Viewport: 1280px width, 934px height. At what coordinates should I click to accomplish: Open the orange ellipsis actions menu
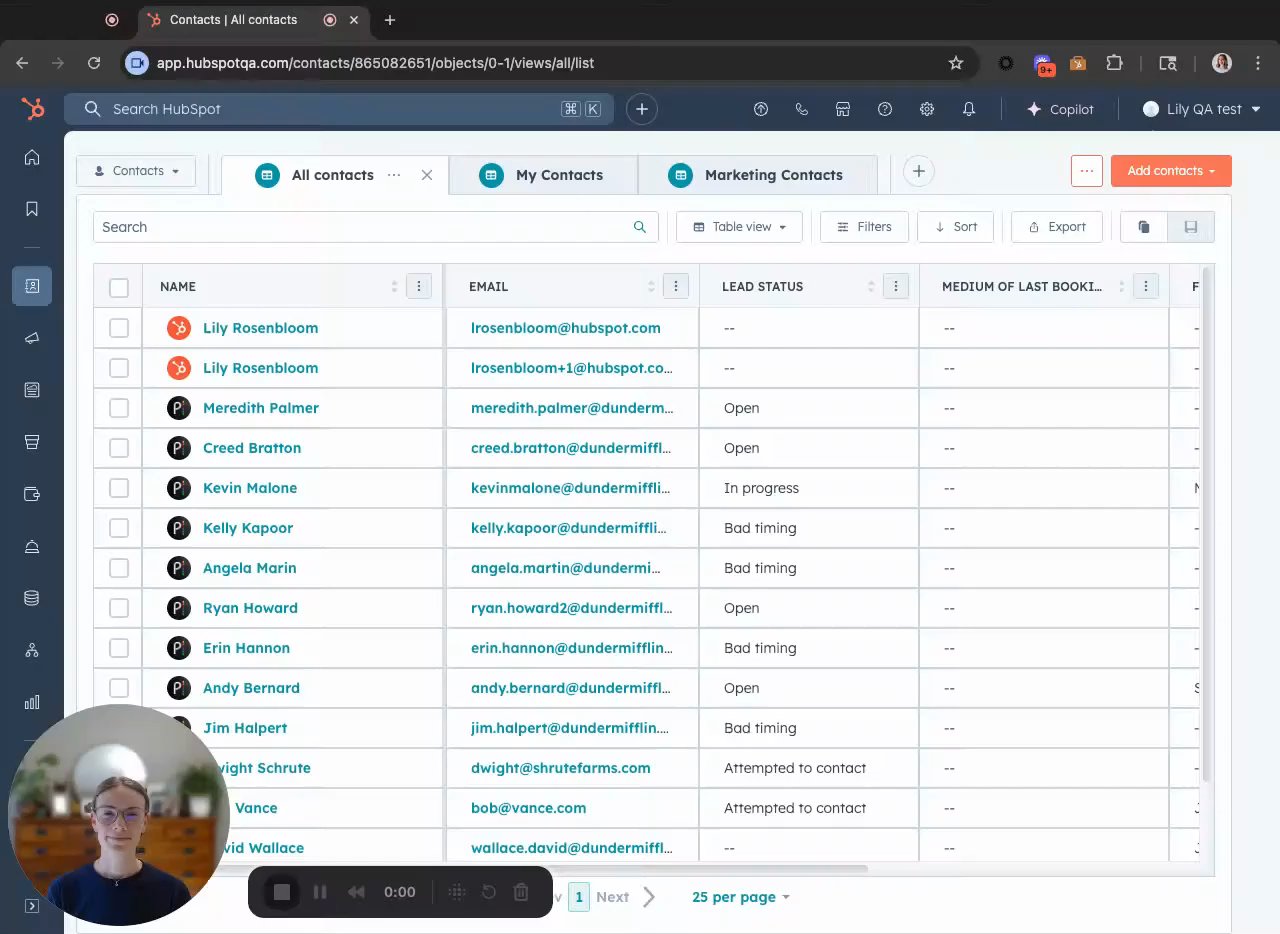[1087, 171]
